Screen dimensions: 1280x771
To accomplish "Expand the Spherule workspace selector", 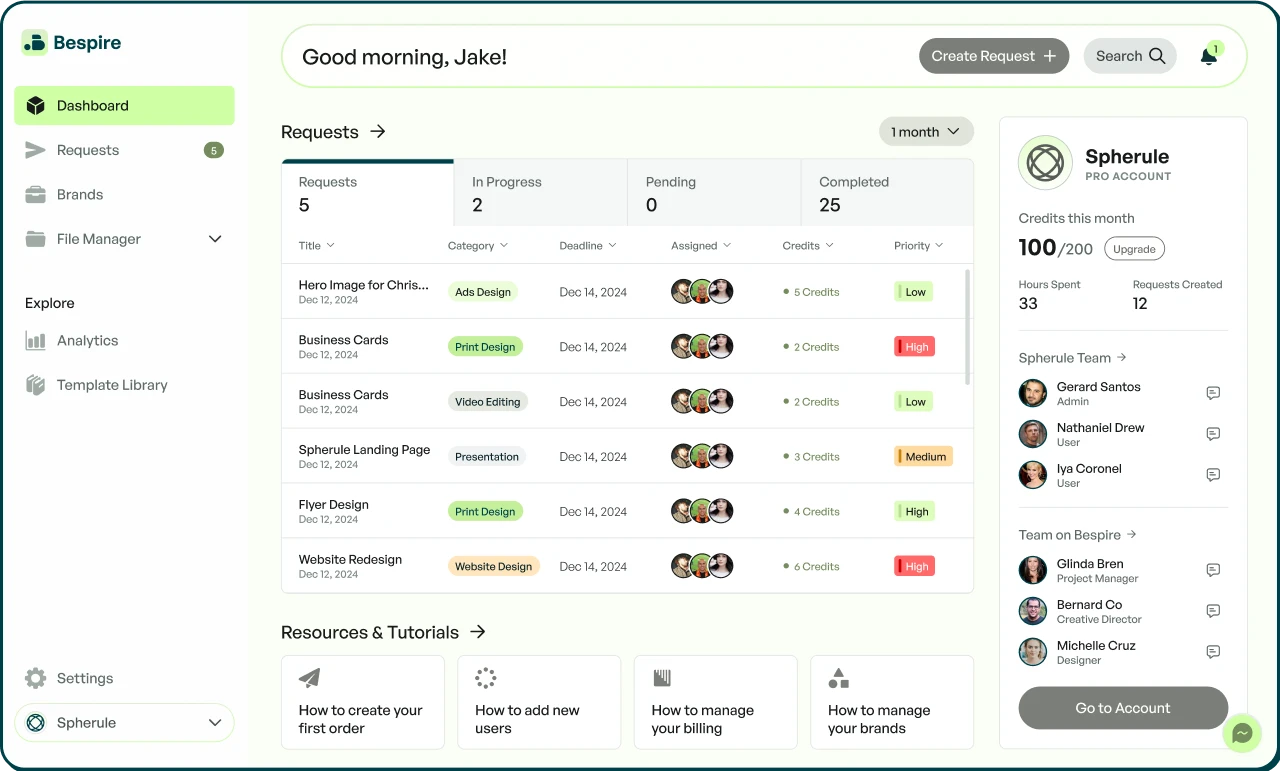I will pos(124,722).
